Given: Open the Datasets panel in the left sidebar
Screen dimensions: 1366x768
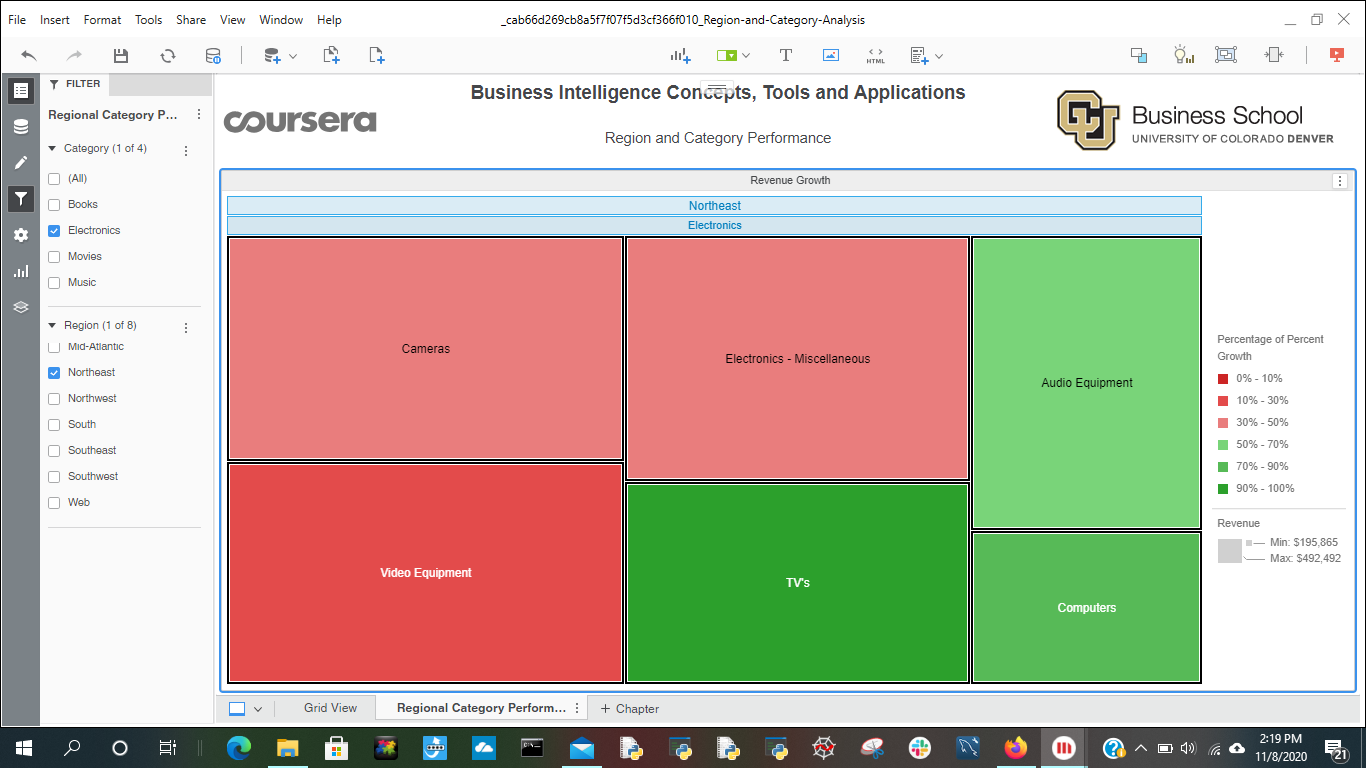Looking at the screenshot, I should pos(21,127).
